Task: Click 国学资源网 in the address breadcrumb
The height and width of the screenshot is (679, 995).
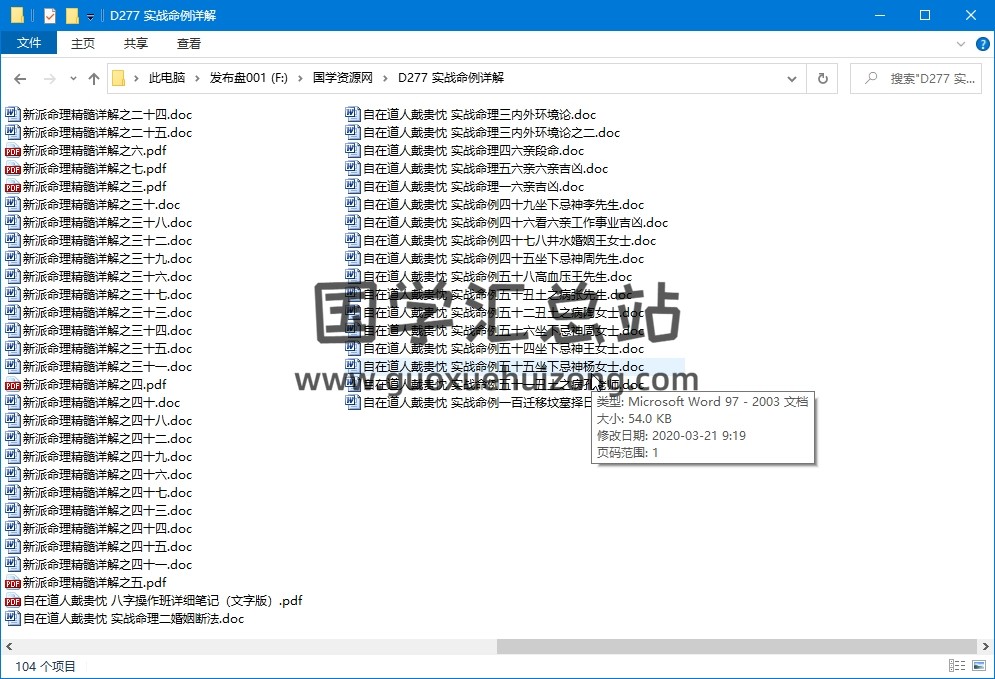Action: pos(342,78)
